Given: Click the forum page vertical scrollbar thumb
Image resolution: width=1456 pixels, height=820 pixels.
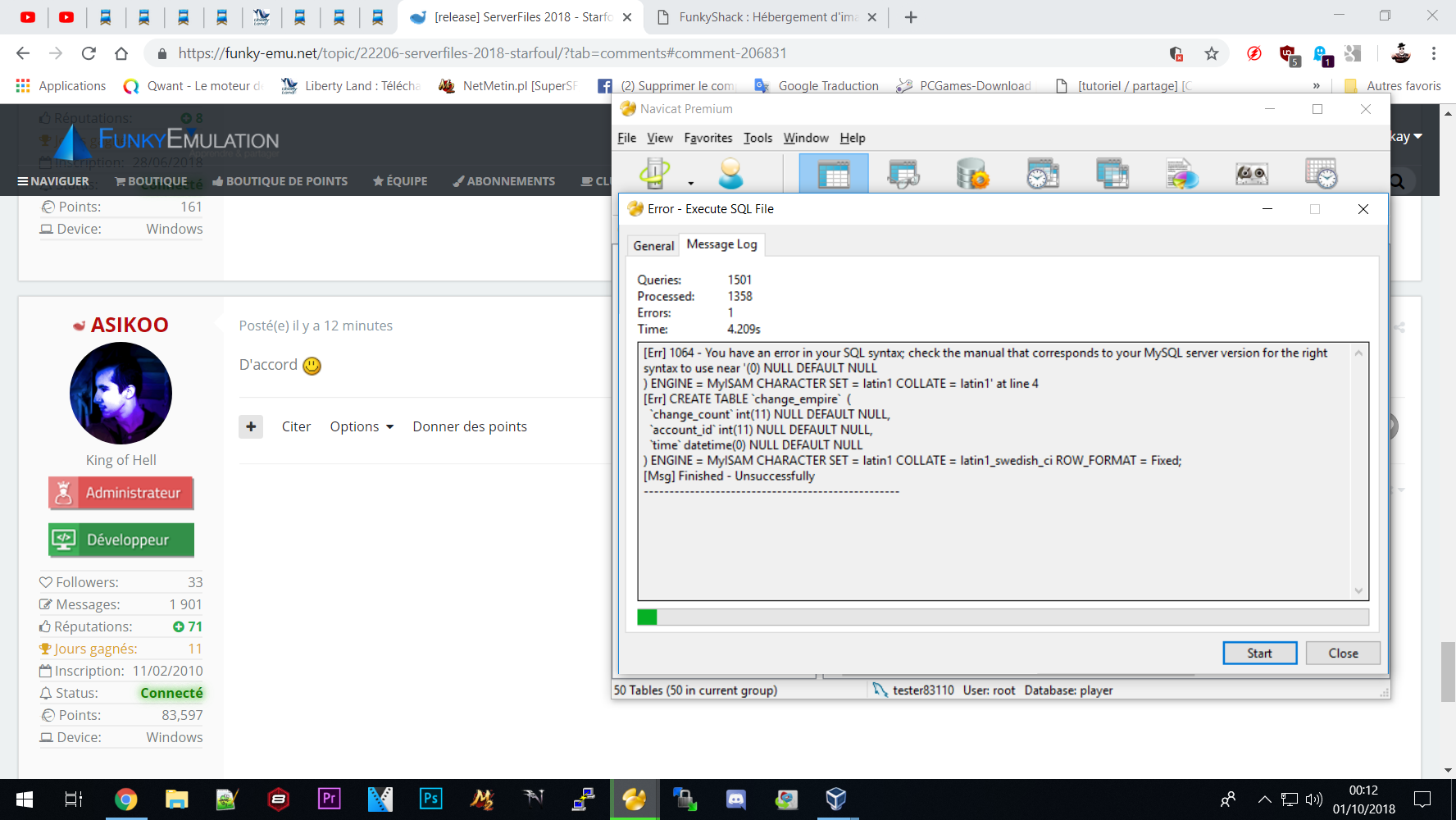Looking at the screenshot, I should point(1449,672).
